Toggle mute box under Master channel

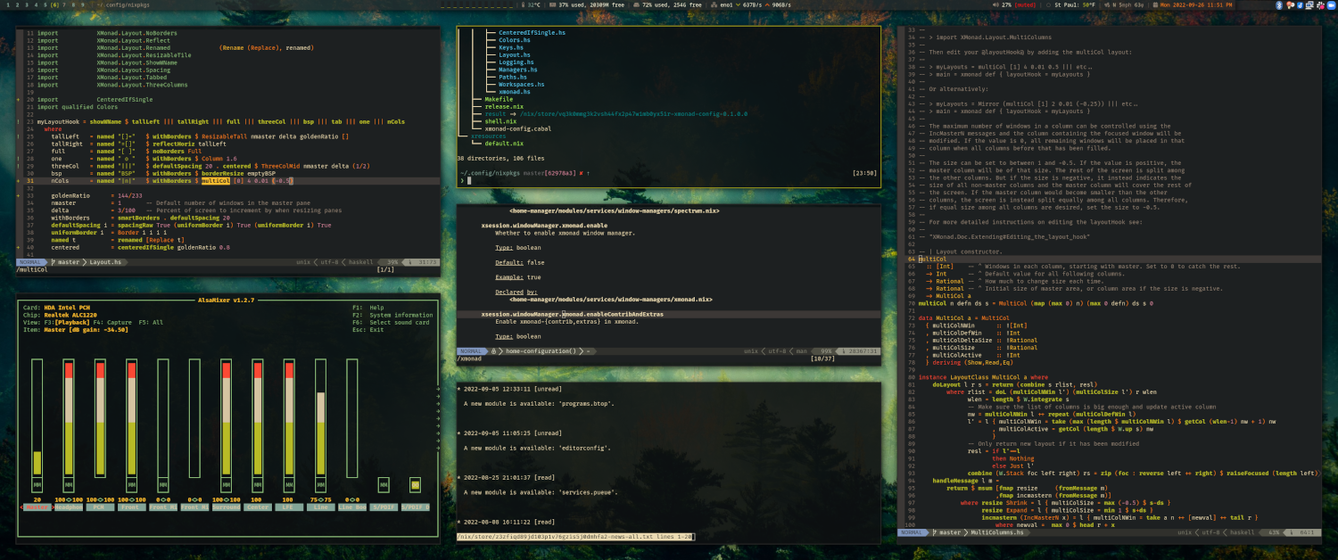[37, 485]
